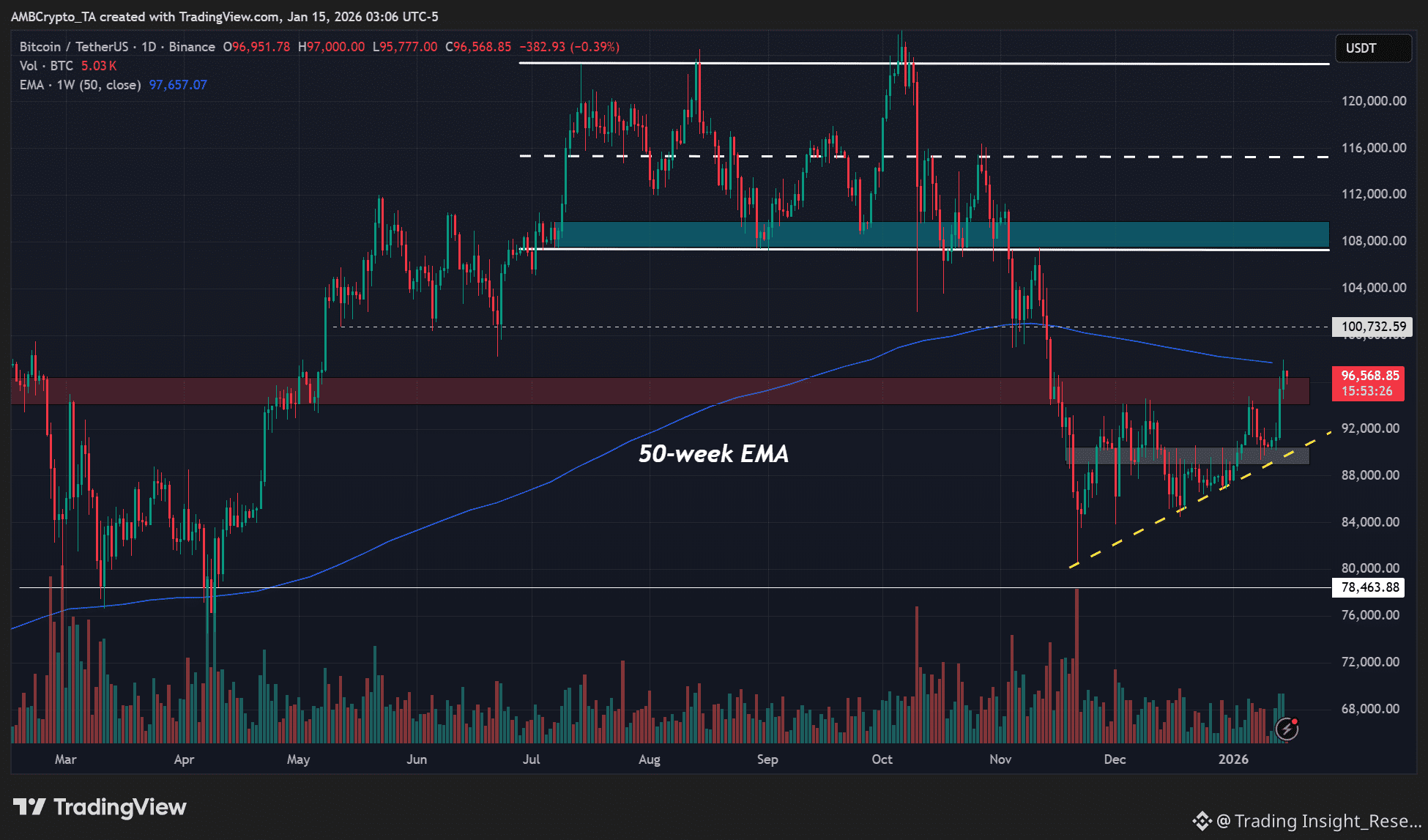
Task: Click the Binance diamond logo icon
Action: coord(1202,821)
